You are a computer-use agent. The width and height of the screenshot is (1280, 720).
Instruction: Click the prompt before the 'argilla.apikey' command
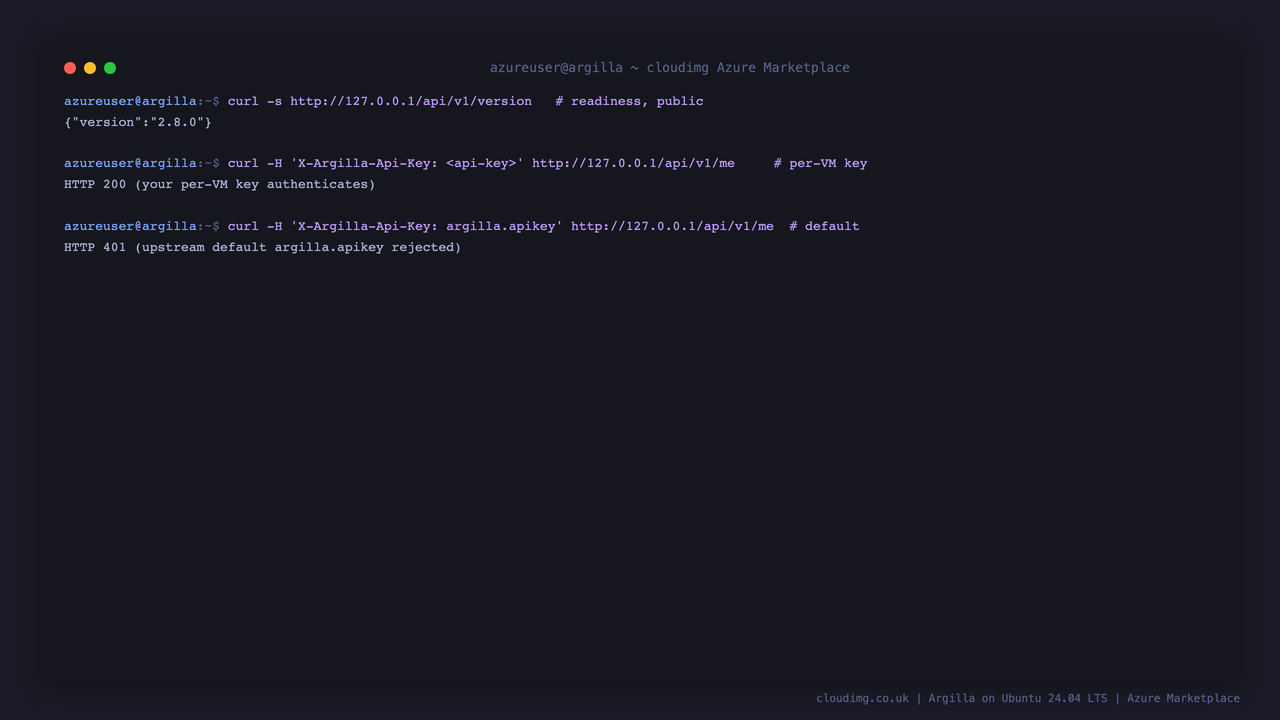142,226
